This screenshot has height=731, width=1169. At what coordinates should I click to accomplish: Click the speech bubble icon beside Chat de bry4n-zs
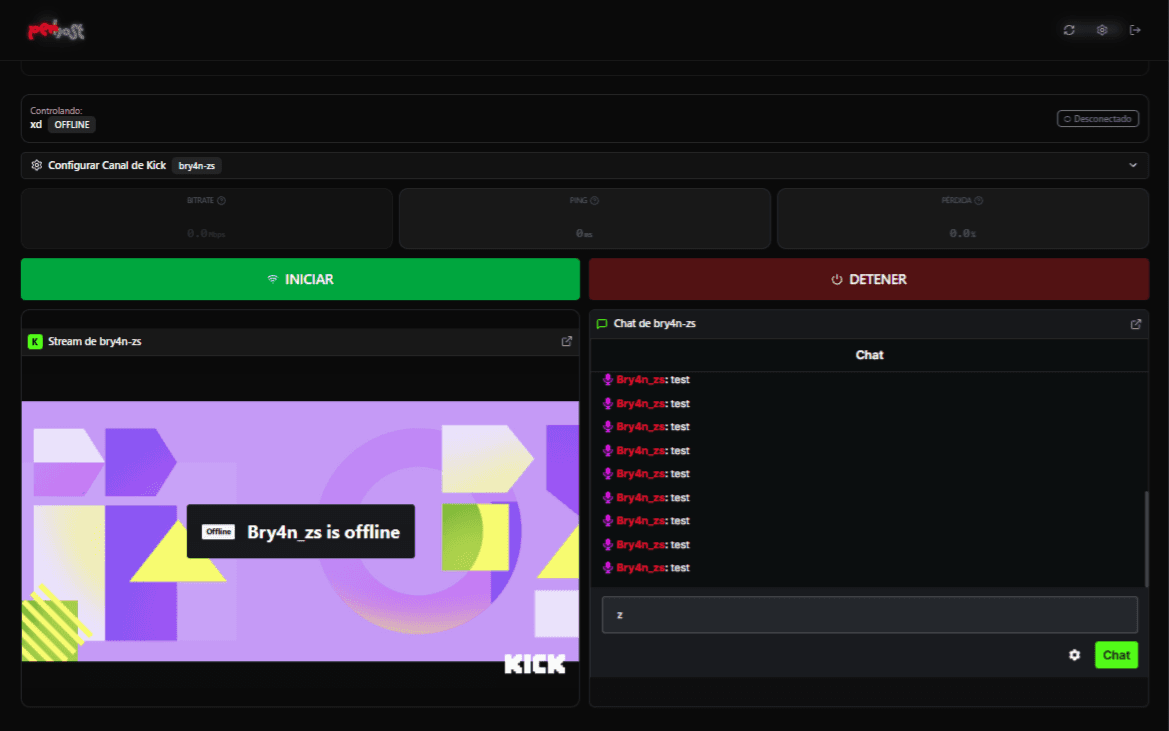point(602,324)
